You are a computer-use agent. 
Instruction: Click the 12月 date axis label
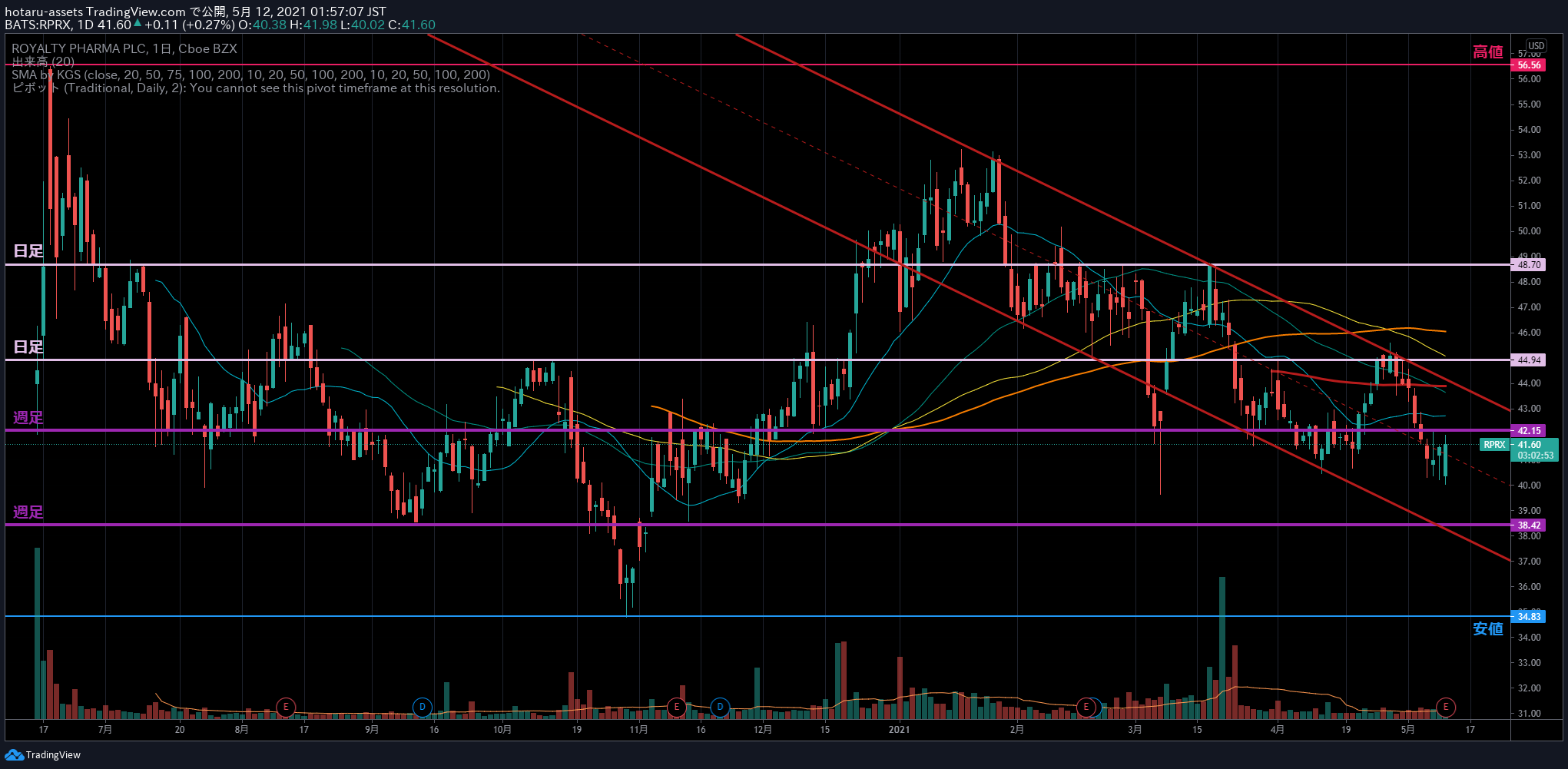763,729
